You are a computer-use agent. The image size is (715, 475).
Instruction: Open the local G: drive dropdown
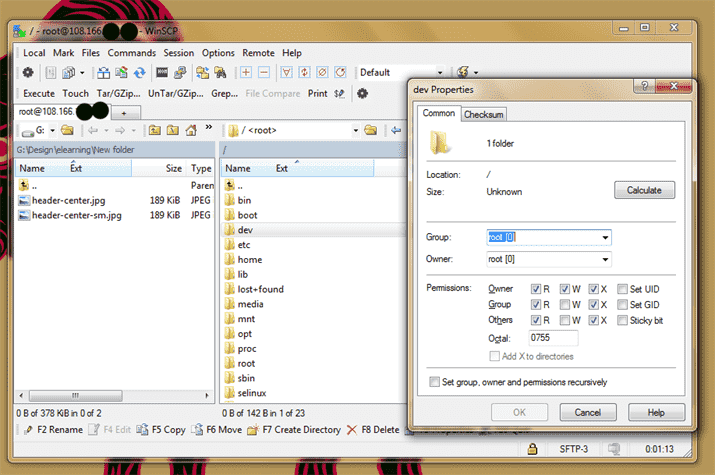tap(52, 130)
